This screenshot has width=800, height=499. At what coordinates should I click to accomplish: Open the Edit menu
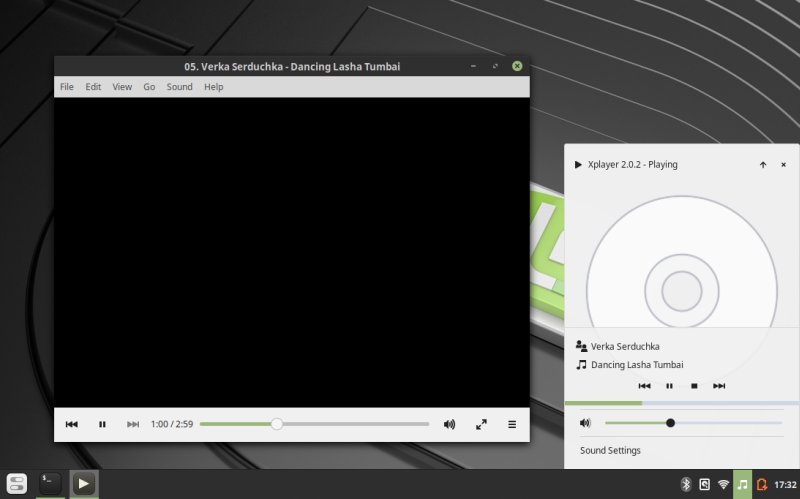pos(93,87)
